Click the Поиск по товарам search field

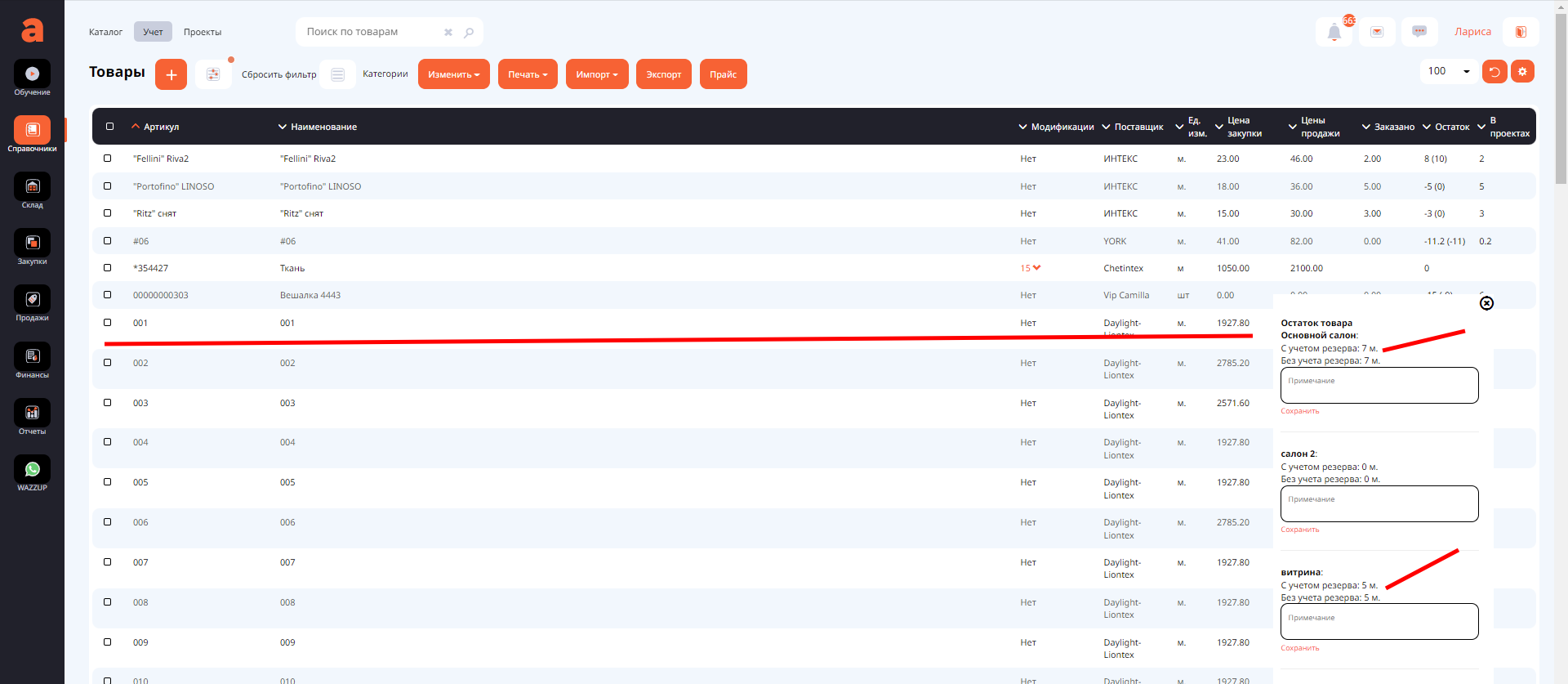tap(372, 32)
